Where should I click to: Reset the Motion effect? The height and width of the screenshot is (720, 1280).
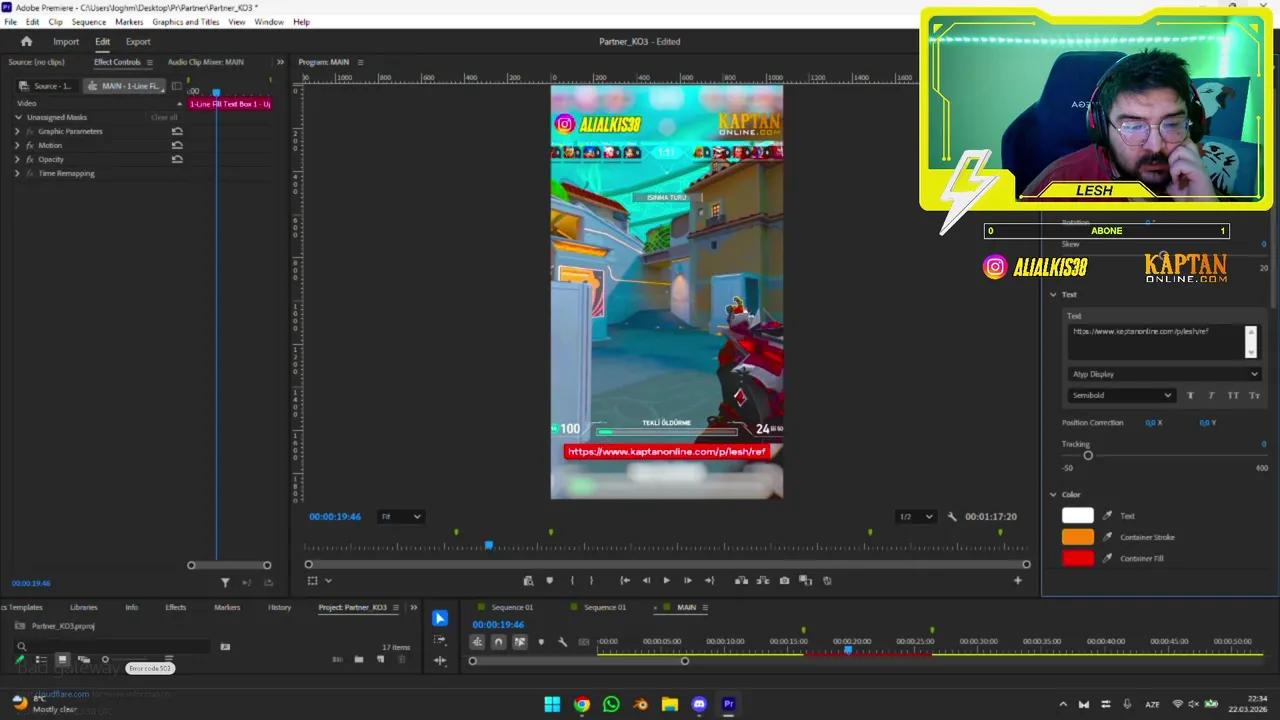177,145
